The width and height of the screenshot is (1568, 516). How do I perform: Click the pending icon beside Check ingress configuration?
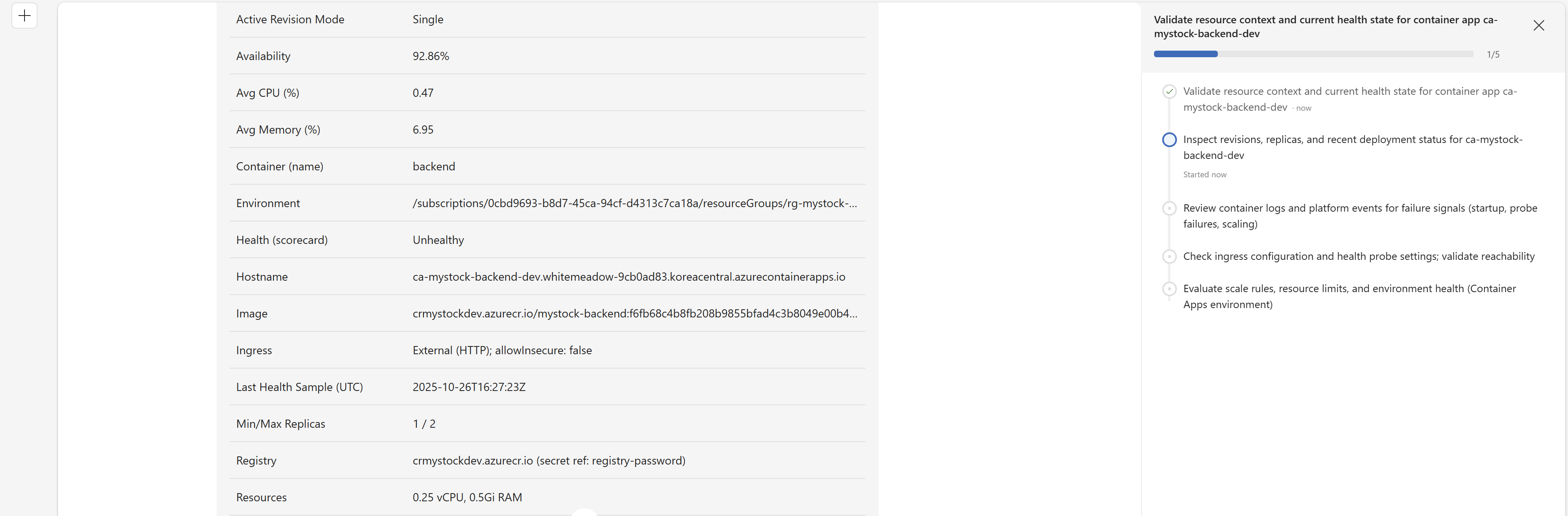pyautogui.click(x=1169, y=257)
